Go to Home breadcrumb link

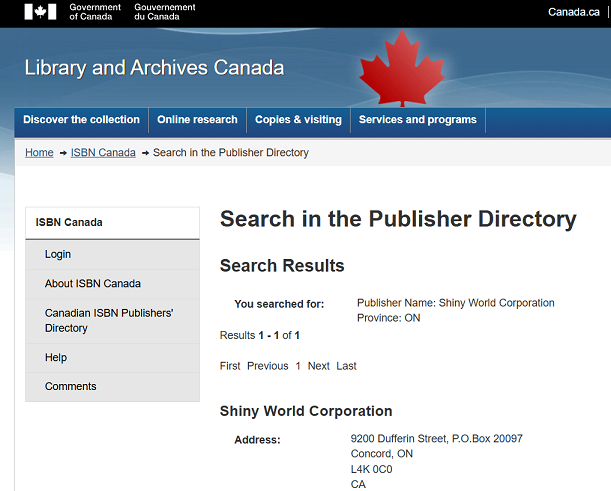coord(39,153)
